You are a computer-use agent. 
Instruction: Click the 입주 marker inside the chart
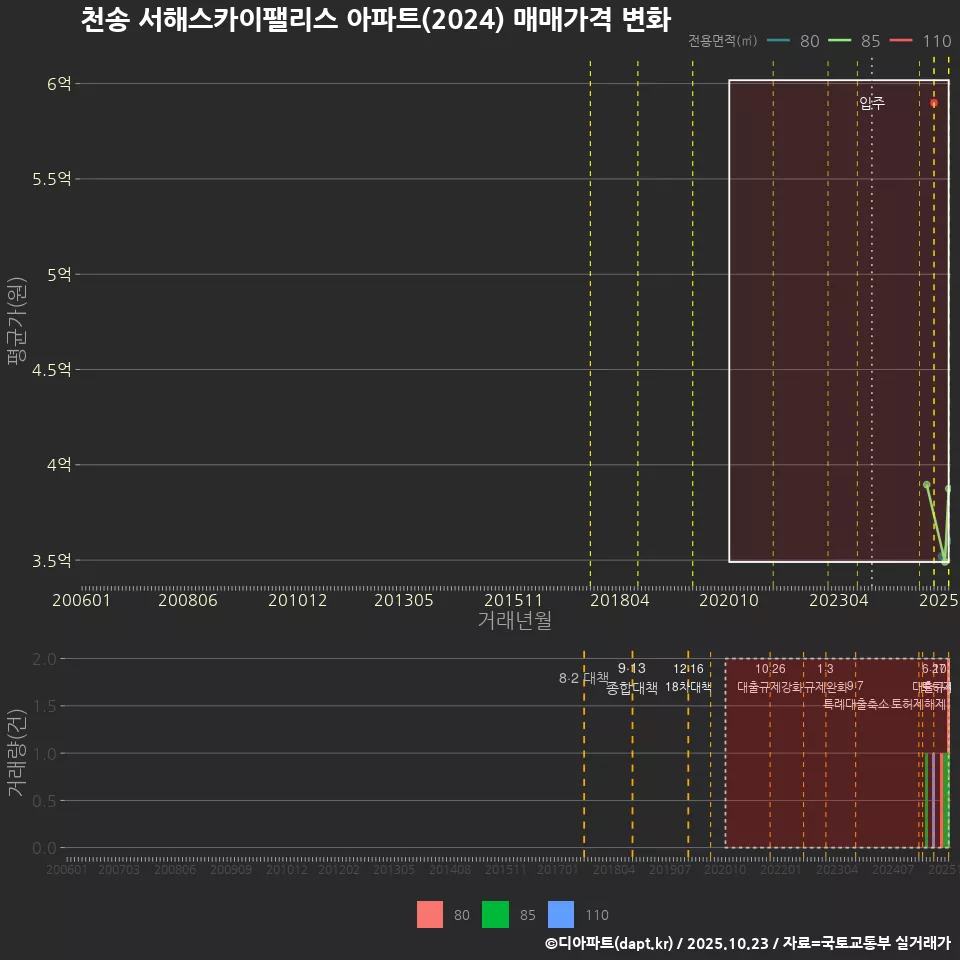point(871,101)
